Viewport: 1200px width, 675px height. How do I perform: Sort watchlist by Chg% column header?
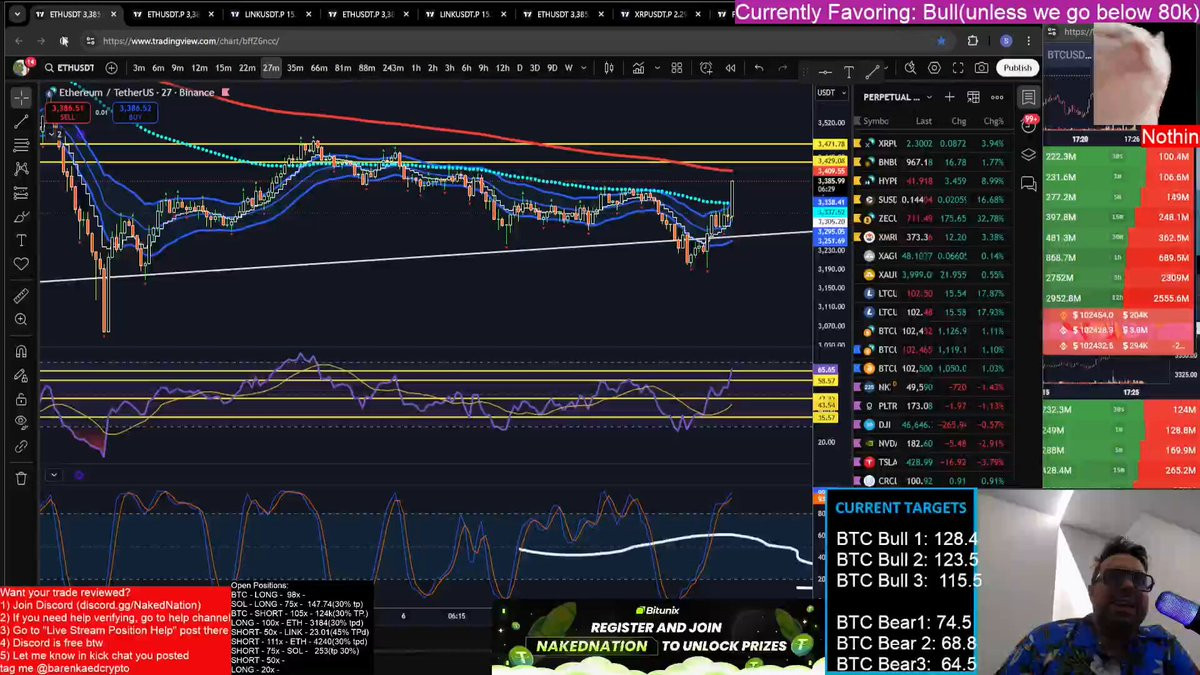[x=993, y=121]
